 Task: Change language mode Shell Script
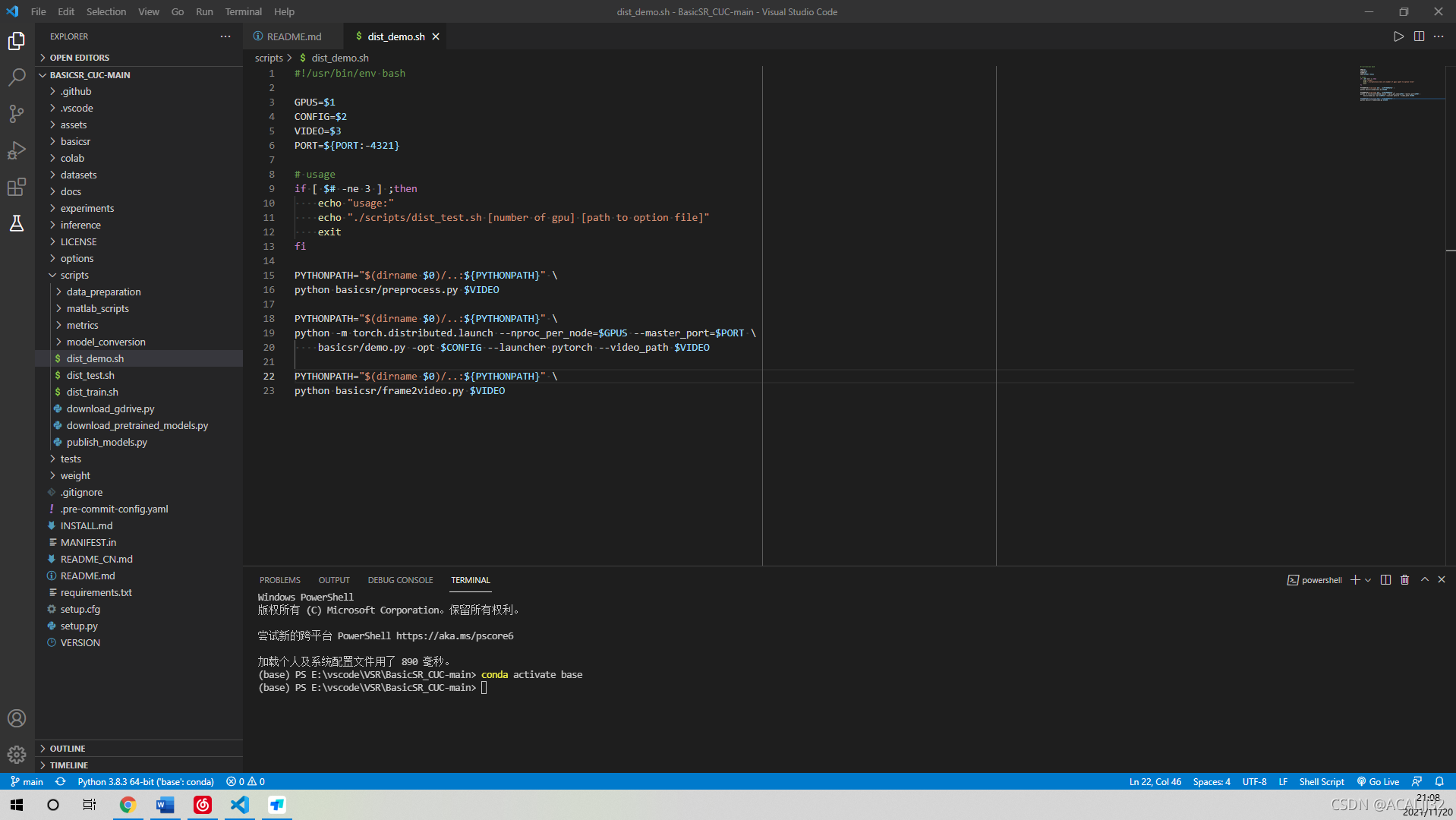coord(1321,781)
